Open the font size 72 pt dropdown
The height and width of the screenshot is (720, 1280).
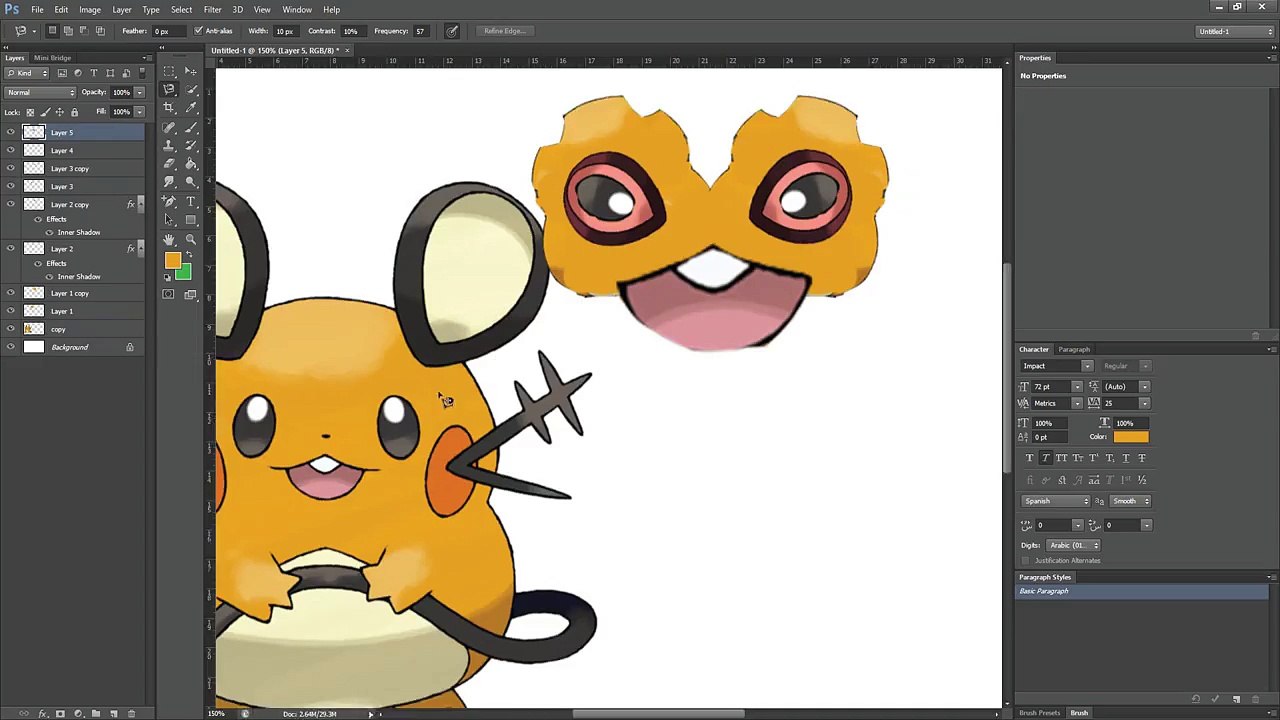tap(1076, 387)
